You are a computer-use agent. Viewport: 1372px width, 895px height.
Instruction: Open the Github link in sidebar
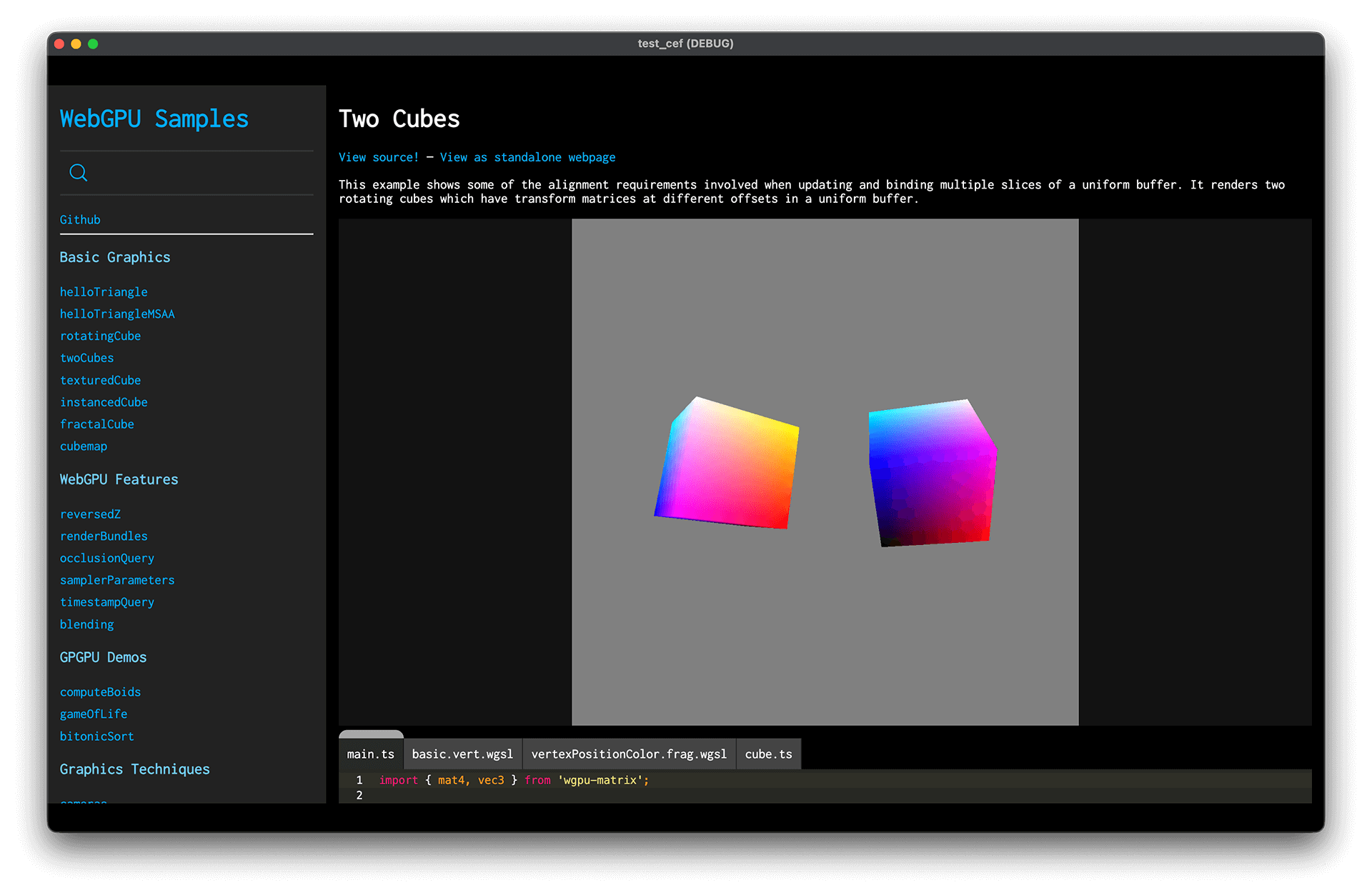point(80,220)
